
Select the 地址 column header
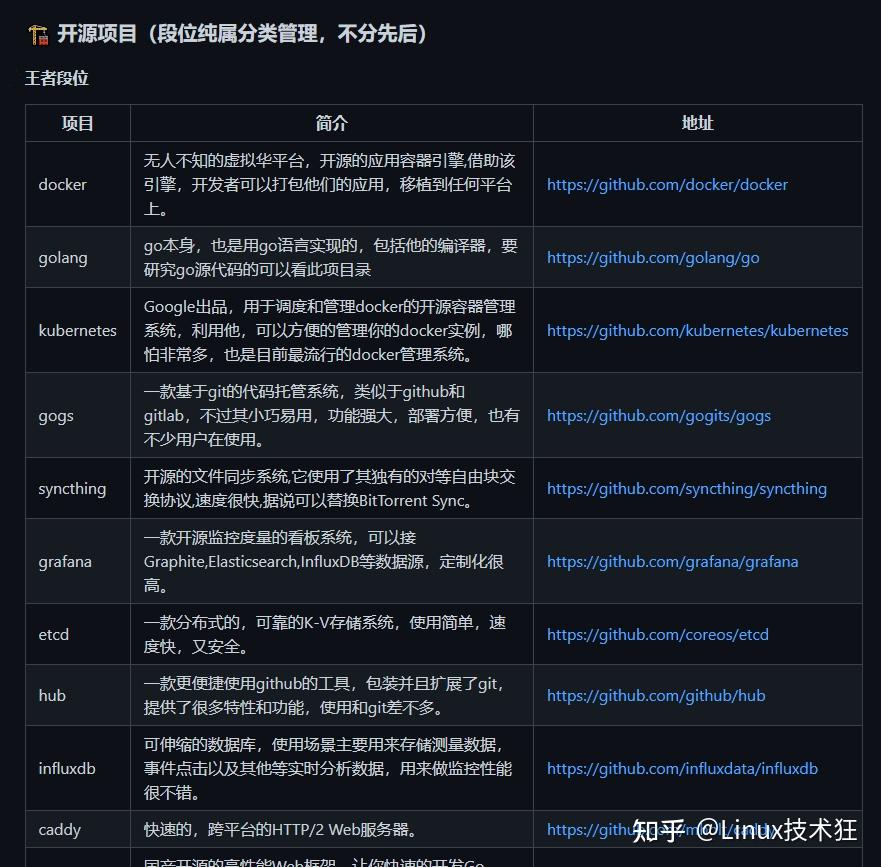(697, 123)
